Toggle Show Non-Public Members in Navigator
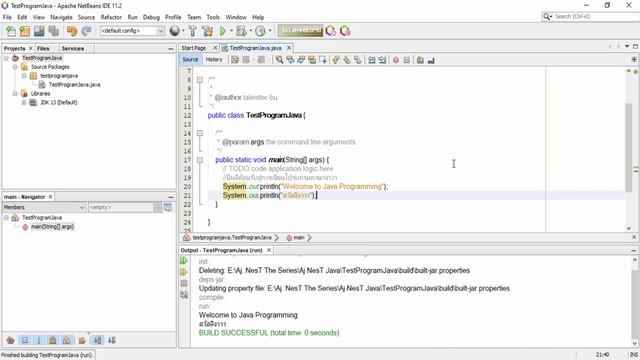The image size is (640, 360). (x=53, y=340)
